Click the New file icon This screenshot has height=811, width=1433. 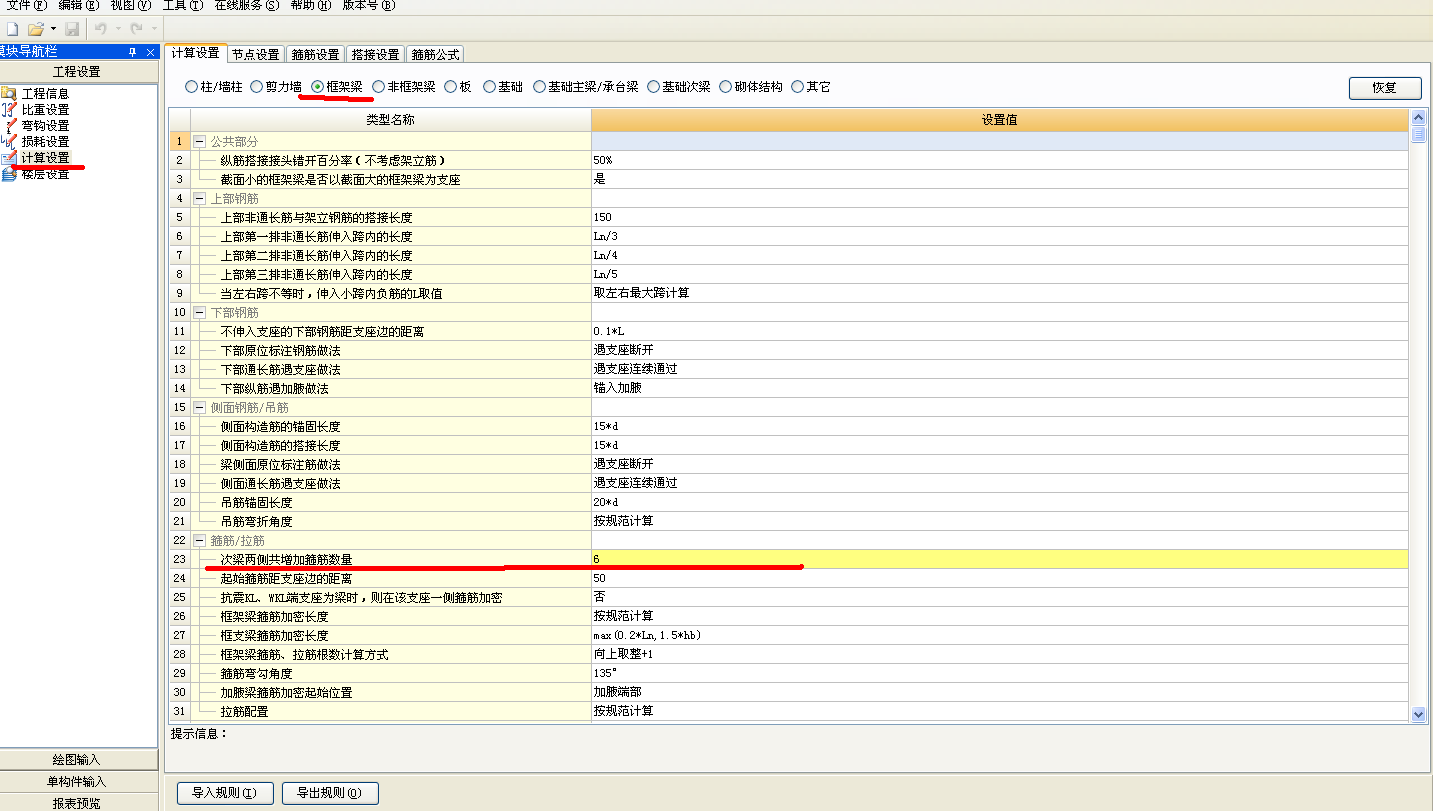(x=12, y=30)
